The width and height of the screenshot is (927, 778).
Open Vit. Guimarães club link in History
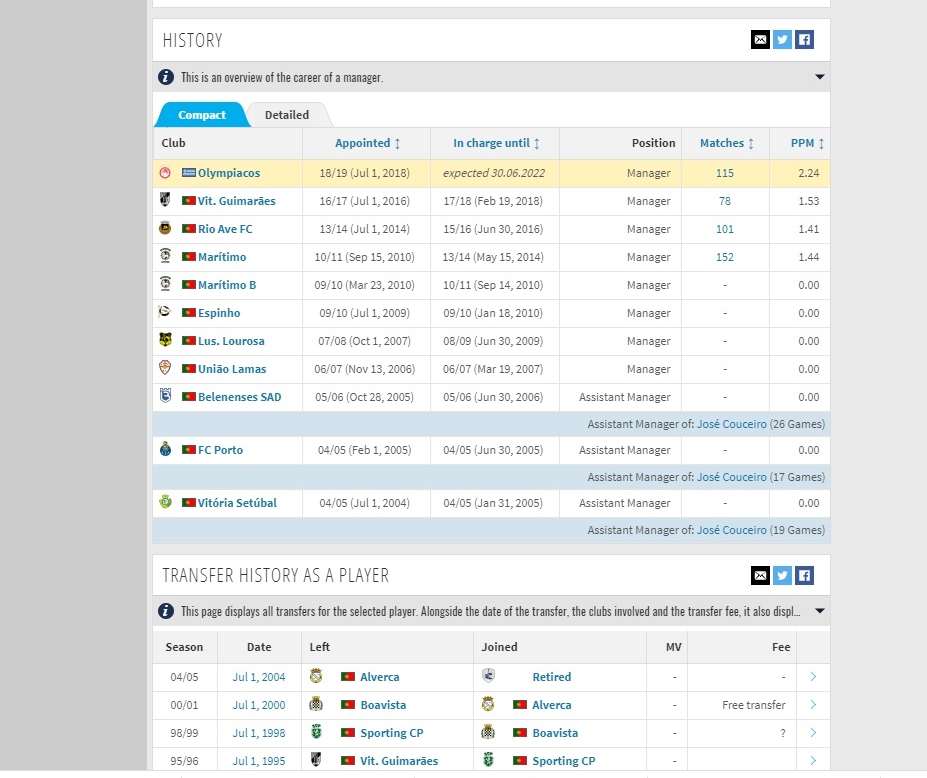pos(236,201)
